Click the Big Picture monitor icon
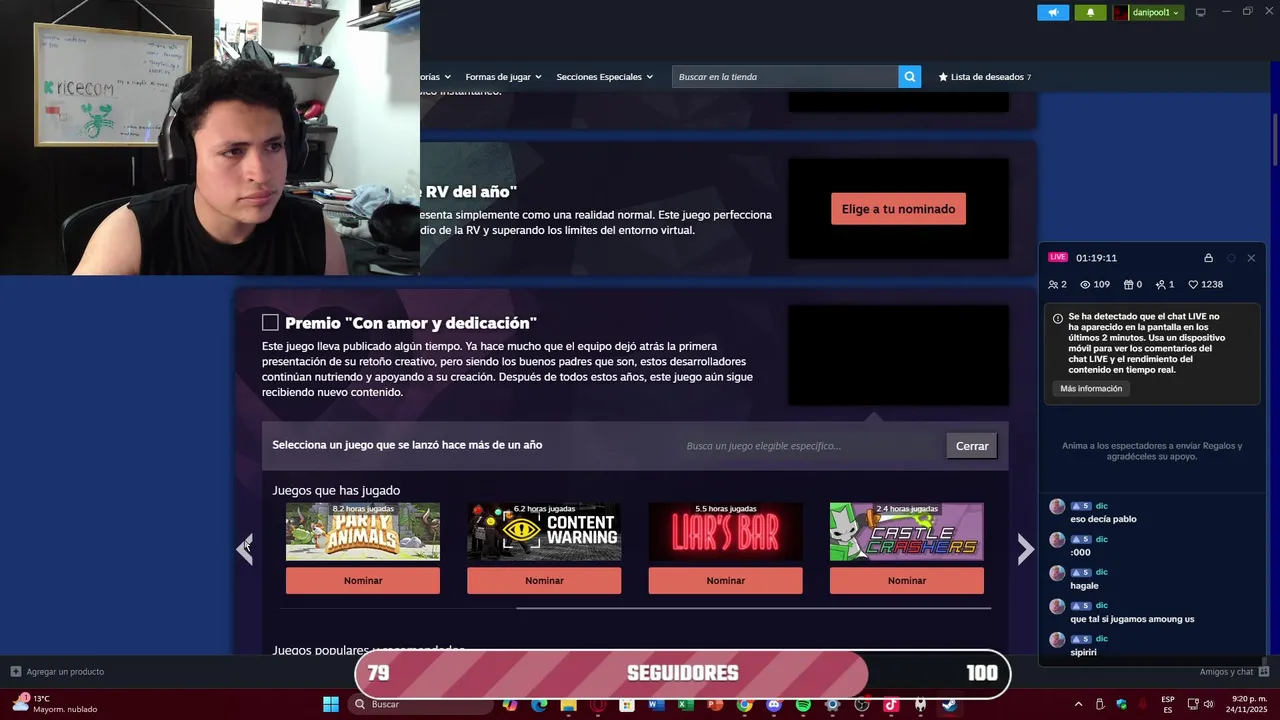1280x720 pixels. [1201, 12]
